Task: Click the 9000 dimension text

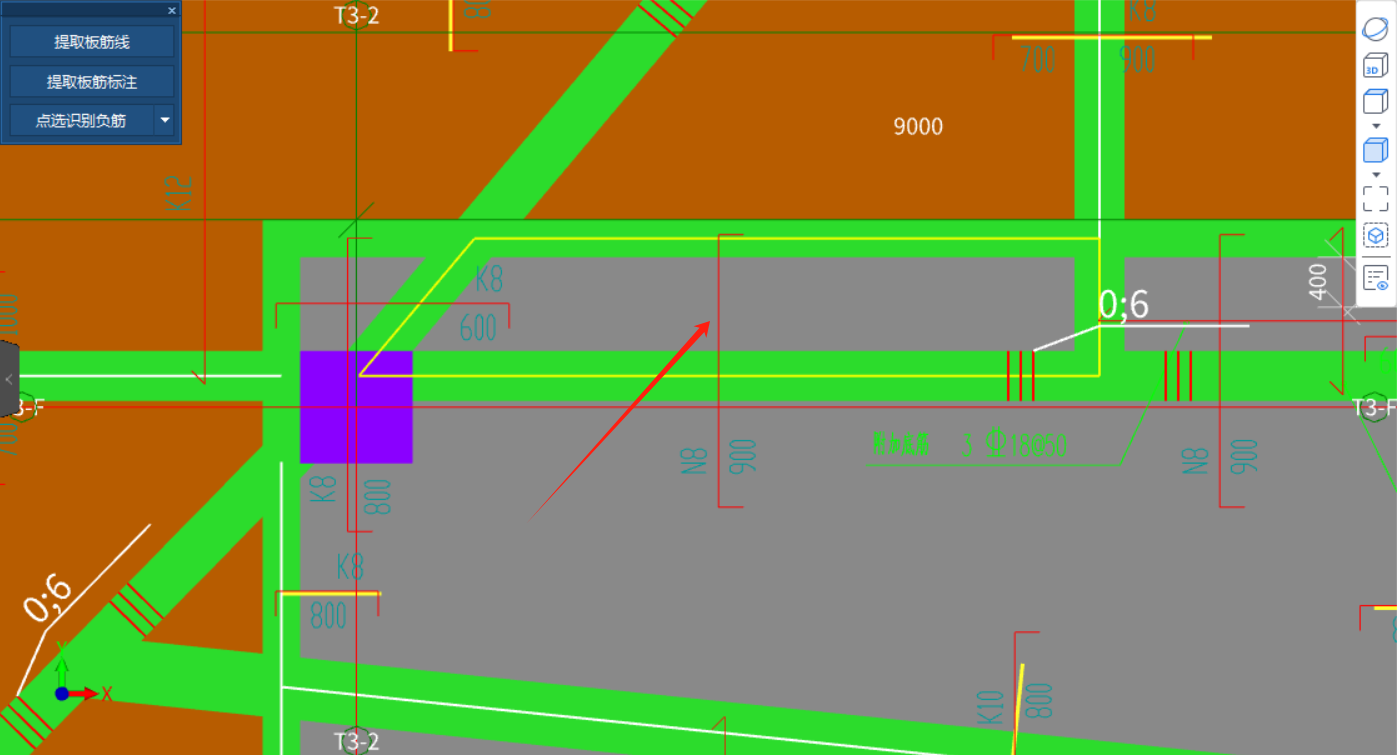Action: click(x=918, y=127)
